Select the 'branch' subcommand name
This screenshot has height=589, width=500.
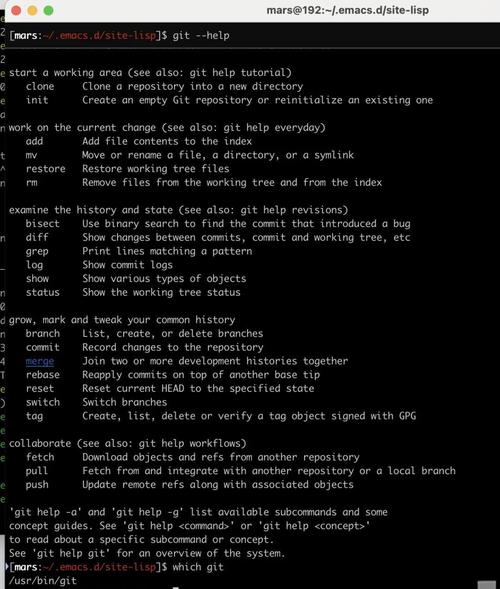[42, 334]
